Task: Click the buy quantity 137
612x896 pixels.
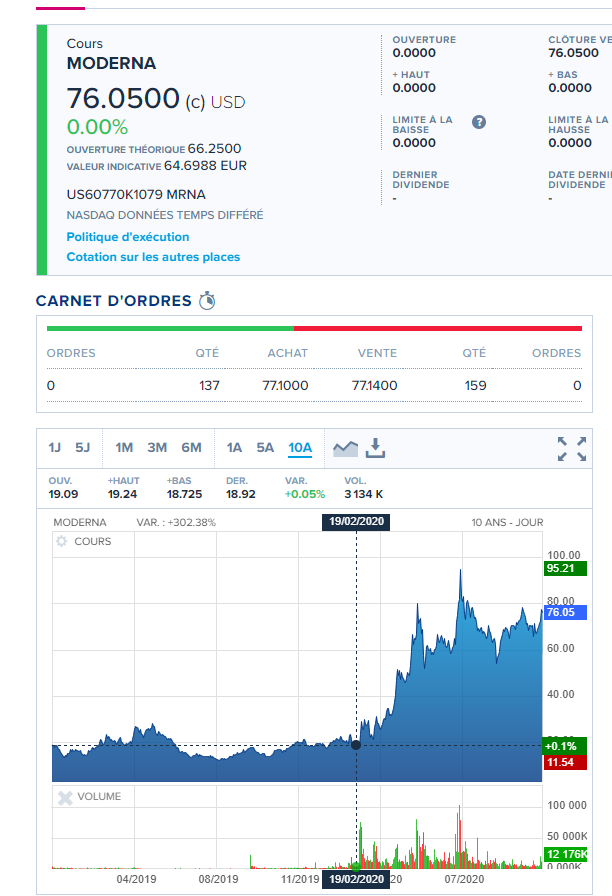Action: click(x=209, y=386)
